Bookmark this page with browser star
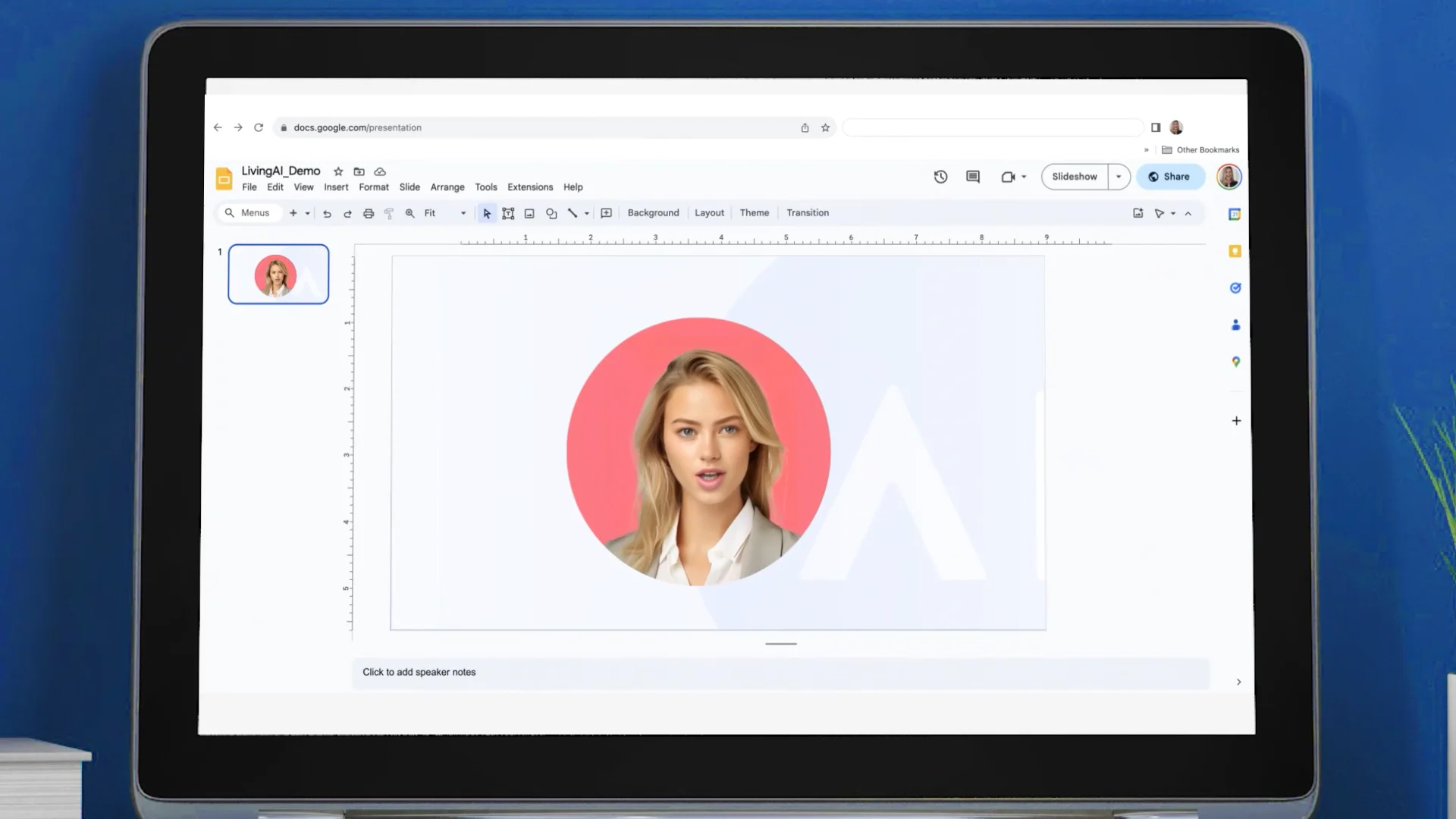The height and width of the screenshot is (819, 1456). [825, 127]
